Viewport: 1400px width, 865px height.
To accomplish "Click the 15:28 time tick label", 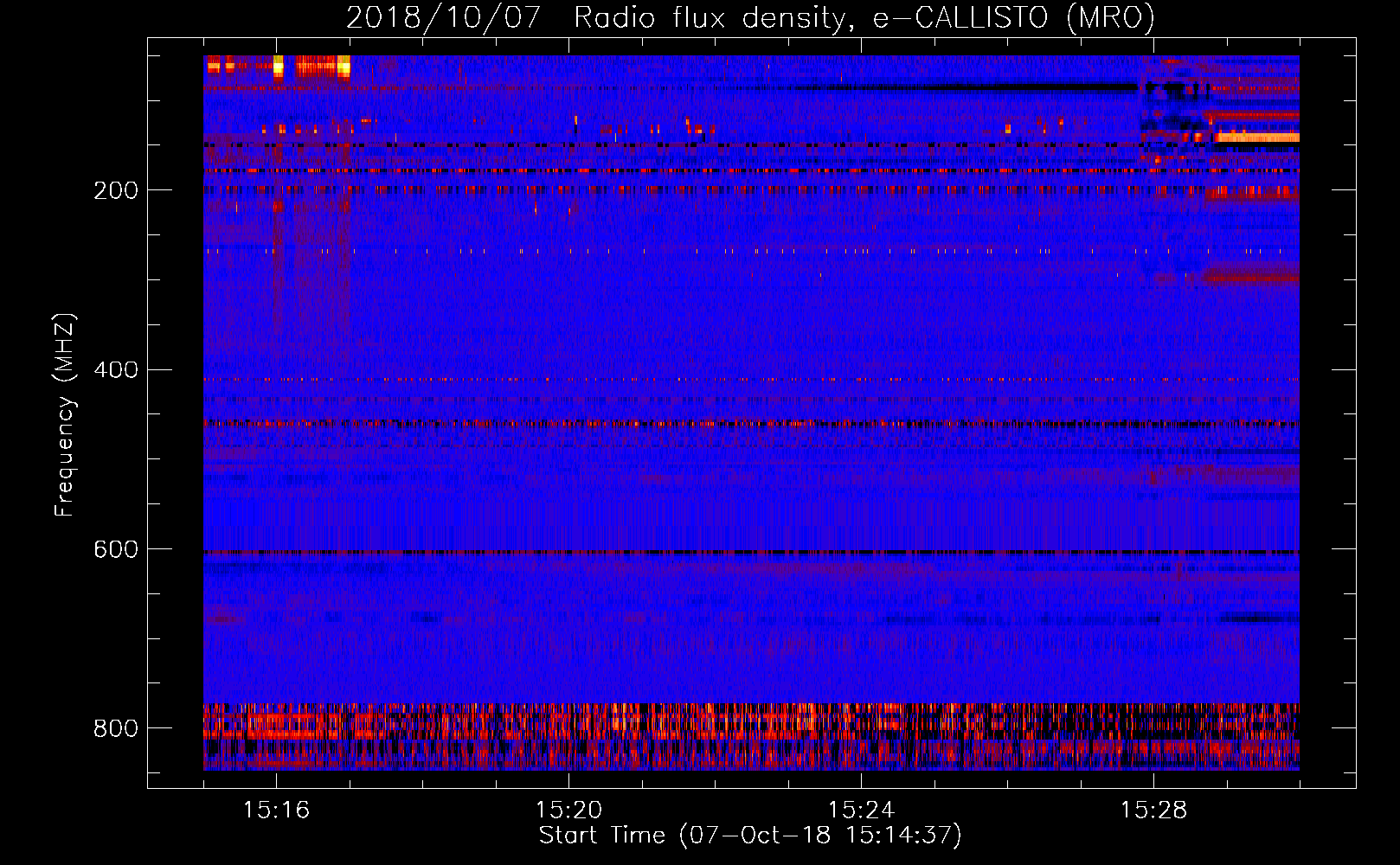I will point(1153,810).
